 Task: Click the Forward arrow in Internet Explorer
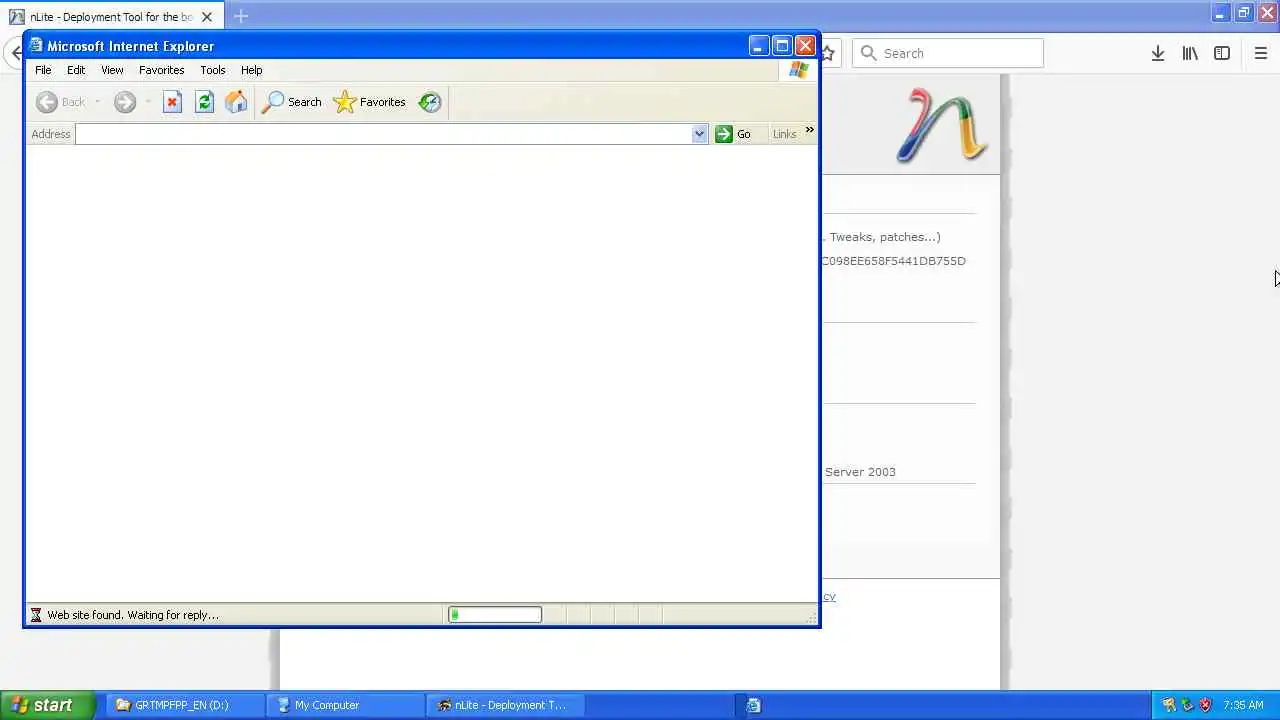(124, 102)
